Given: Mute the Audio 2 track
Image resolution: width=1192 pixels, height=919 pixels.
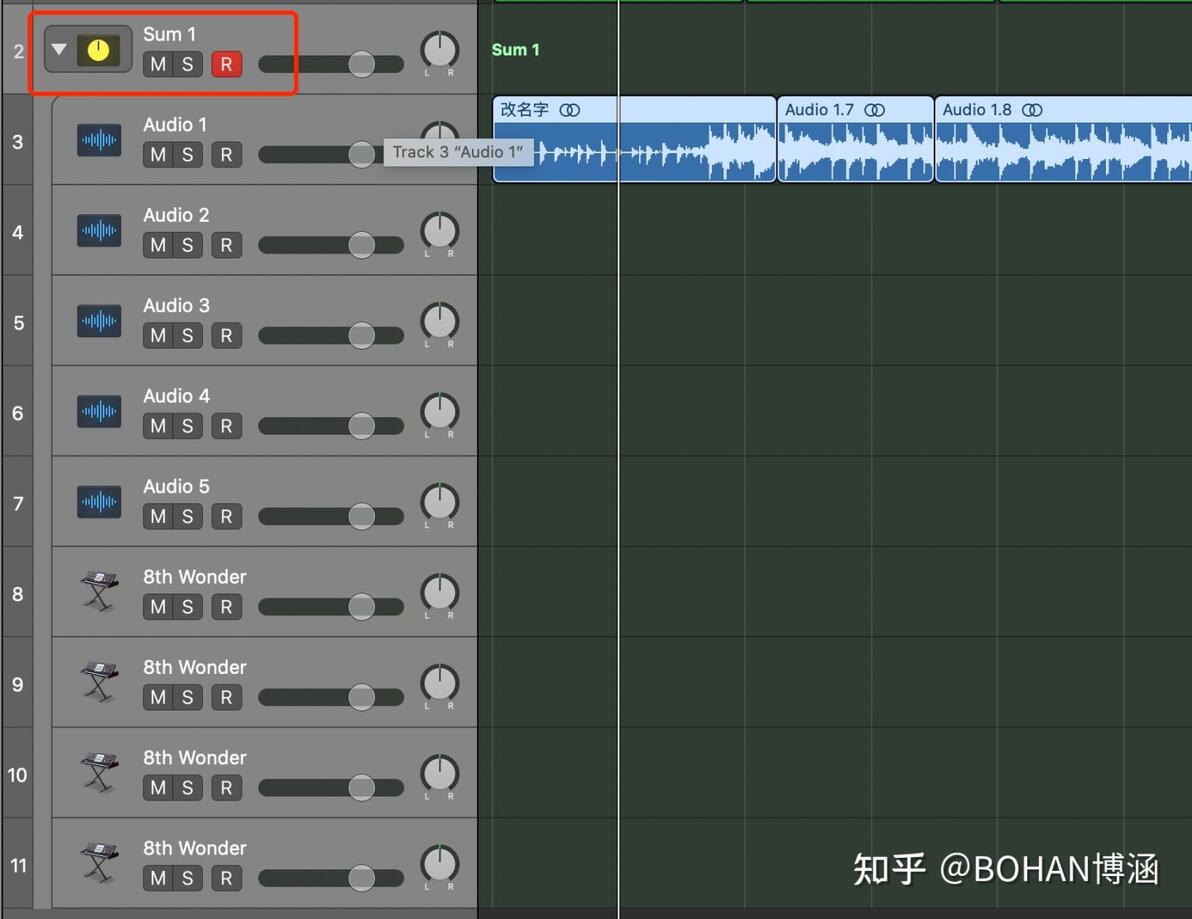Looking at the screenshot, I should [158, 246].
